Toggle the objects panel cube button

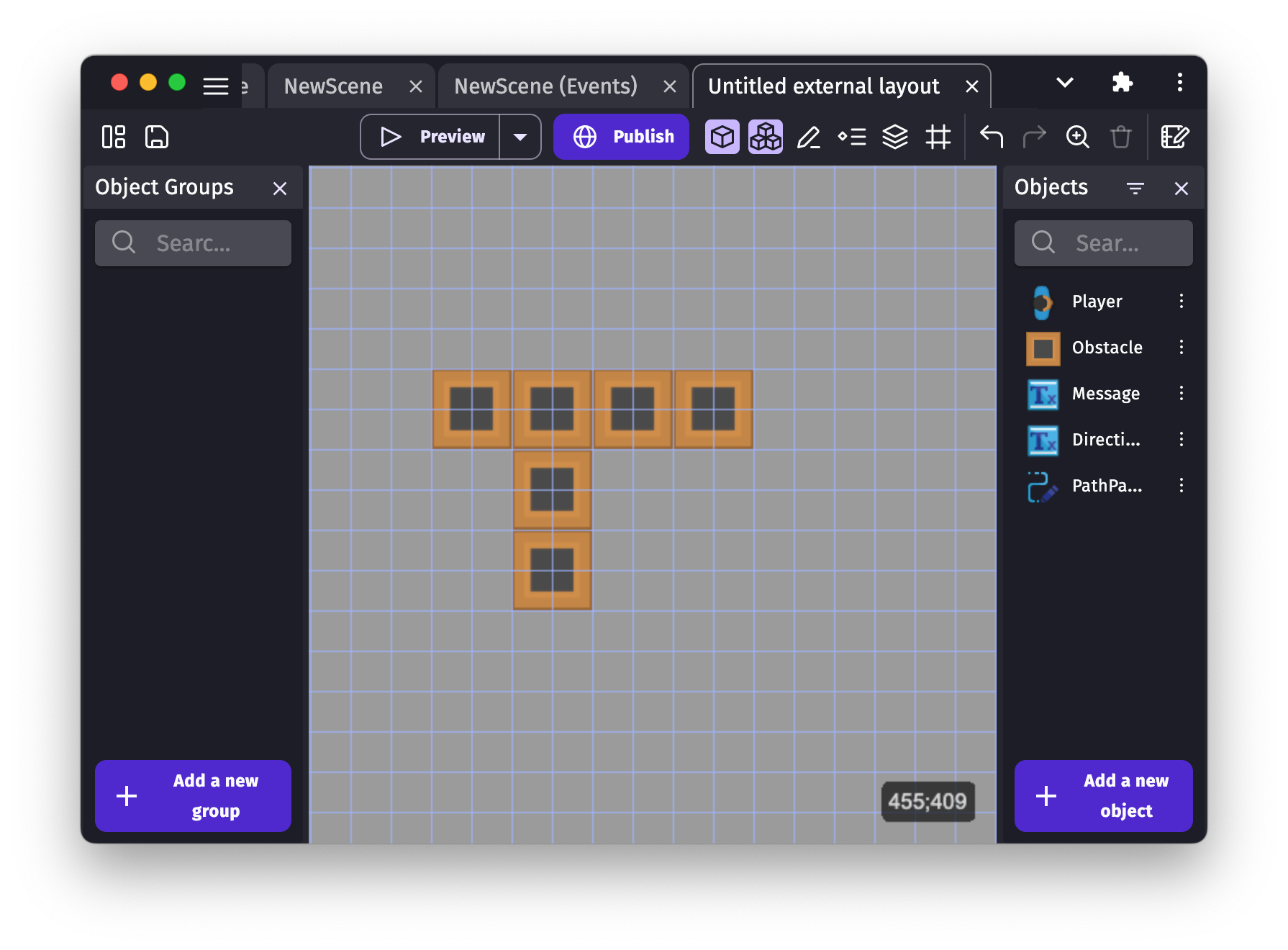click(722, 137)
